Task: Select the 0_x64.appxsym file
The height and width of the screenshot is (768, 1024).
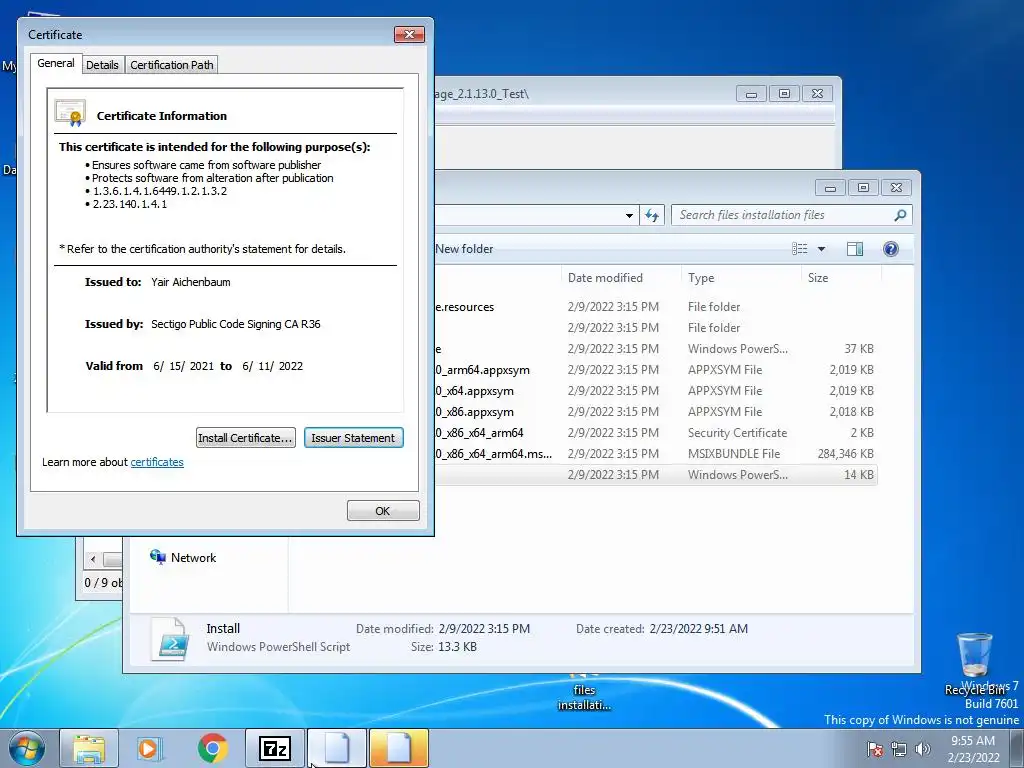Action: (x=655, y=391)
